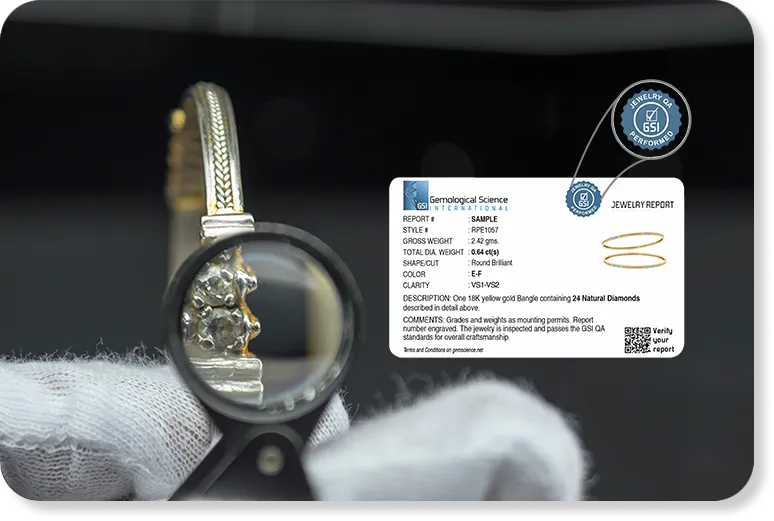
Task: Click the 'JEWELRY REPORT' heading
Action: tap(642, 204)
